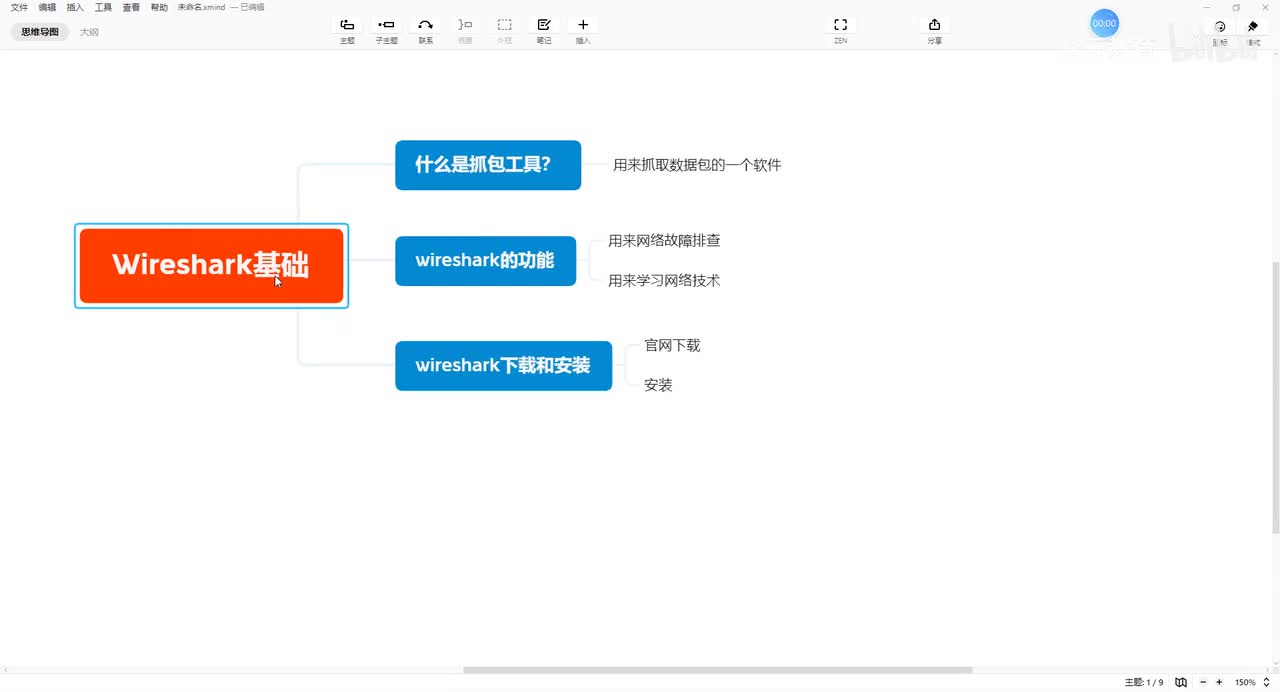Screen dimensions: 1280x692
Task: Open the Edit (编辑) menu
Action: tap(47, 7)
